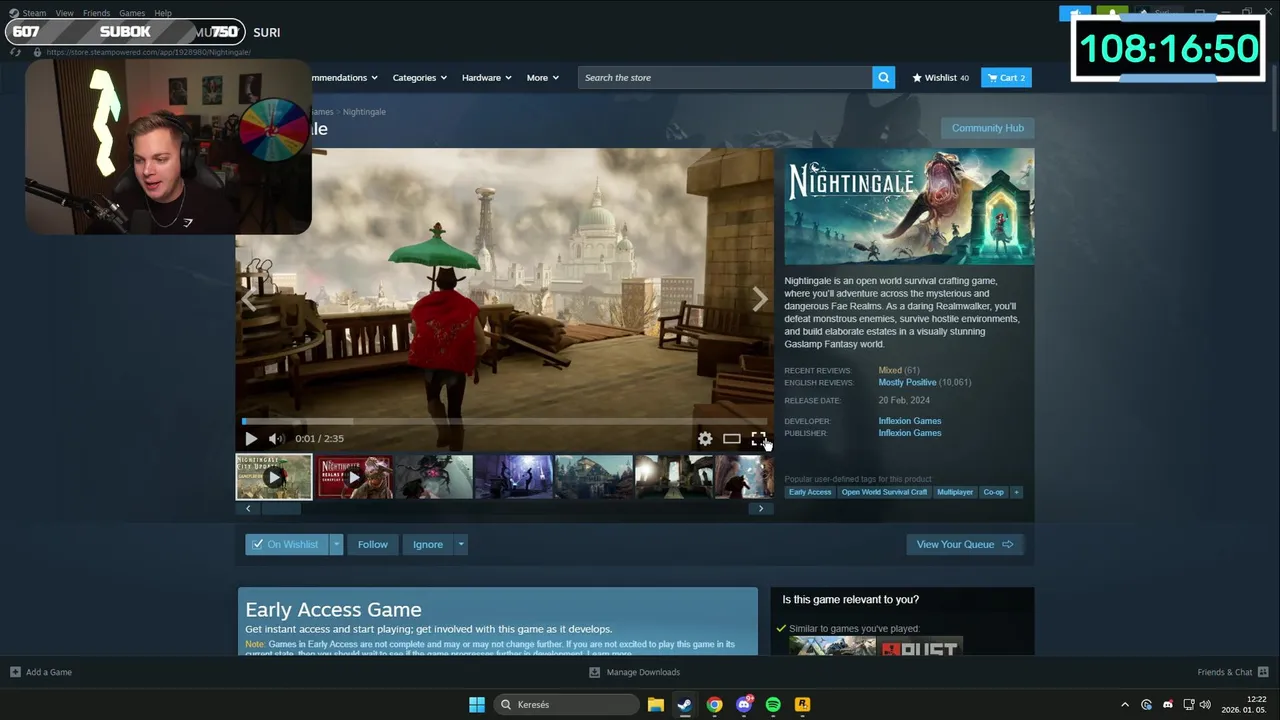1280x720 pixels.
Task: Mute the trailer volume speaker icon
Action: click(276, 438)
